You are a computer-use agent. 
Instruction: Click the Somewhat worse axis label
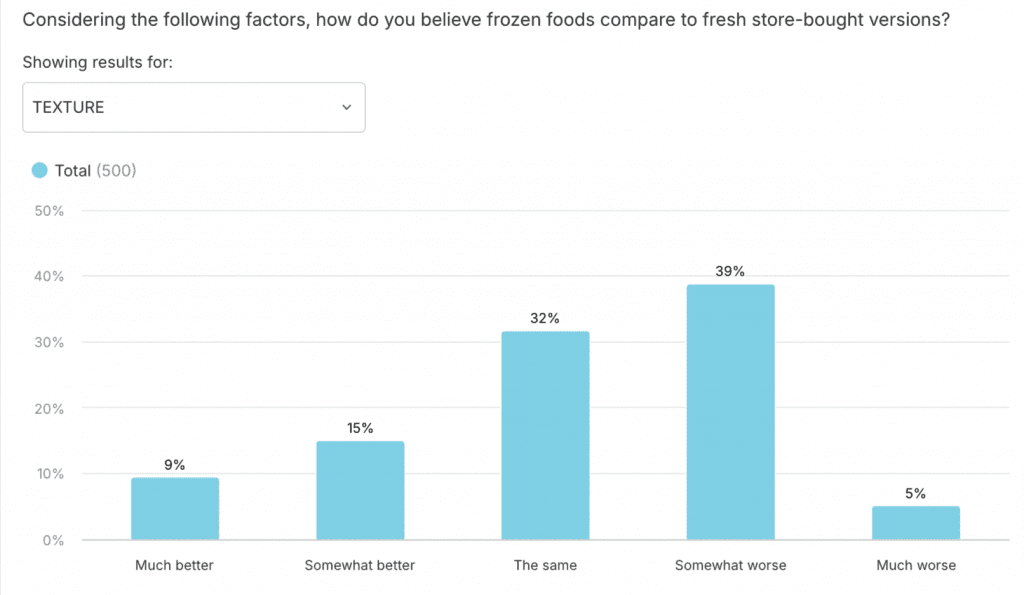pos(730,565)
